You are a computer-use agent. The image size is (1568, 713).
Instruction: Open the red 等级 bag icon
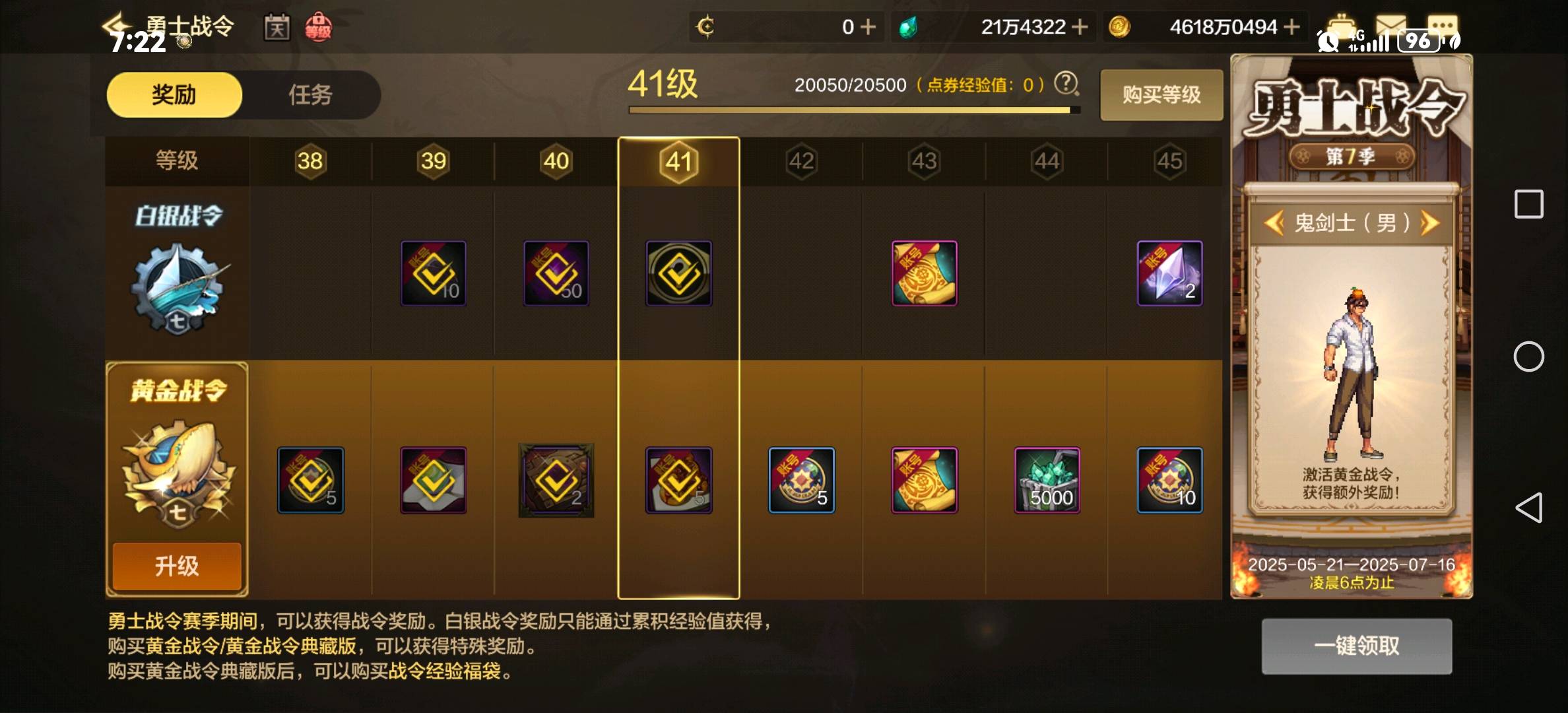(319, 28)
